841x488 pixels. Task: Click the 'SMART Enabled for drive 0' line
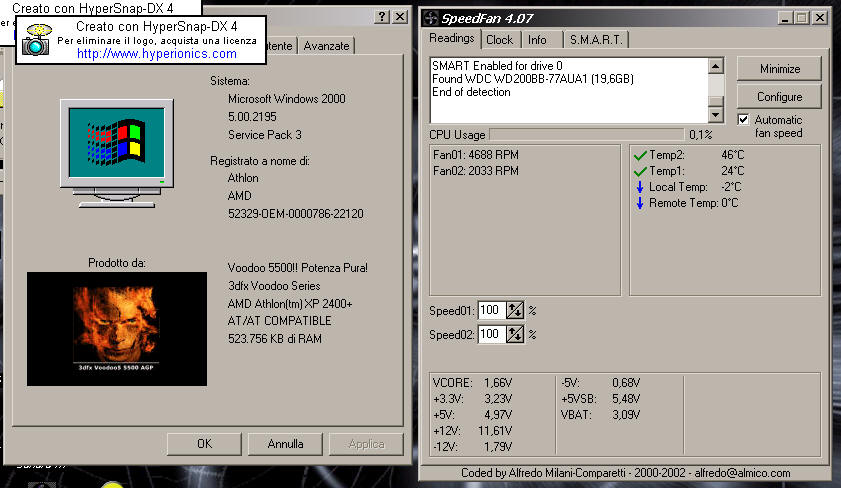pos(497,66)
